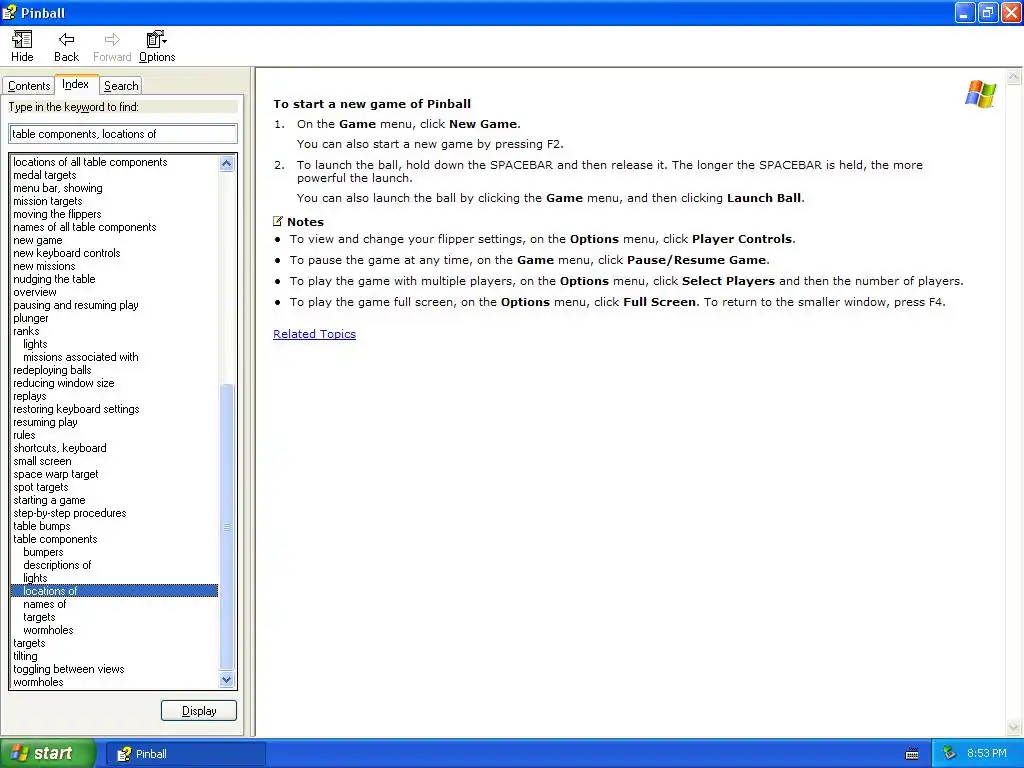Select 'descriptions of' sub-entry

point(57,566)
